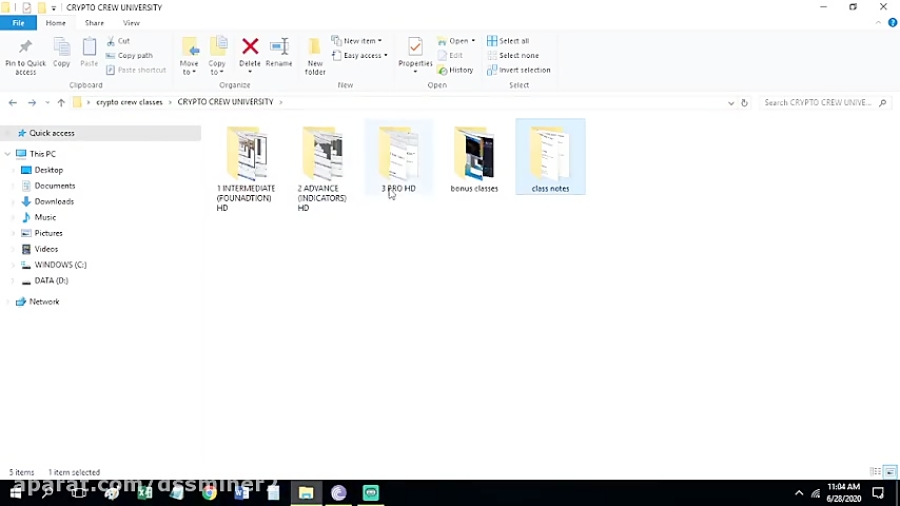Click Select none command
900x506 pixels.
pos(513,56)
